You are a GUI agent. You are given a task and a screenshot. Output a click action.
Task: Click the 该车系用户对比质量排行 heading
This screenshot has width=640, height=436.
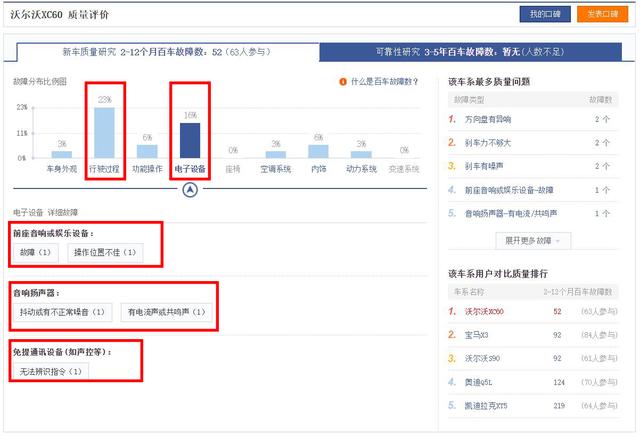[x=498, y=274]
